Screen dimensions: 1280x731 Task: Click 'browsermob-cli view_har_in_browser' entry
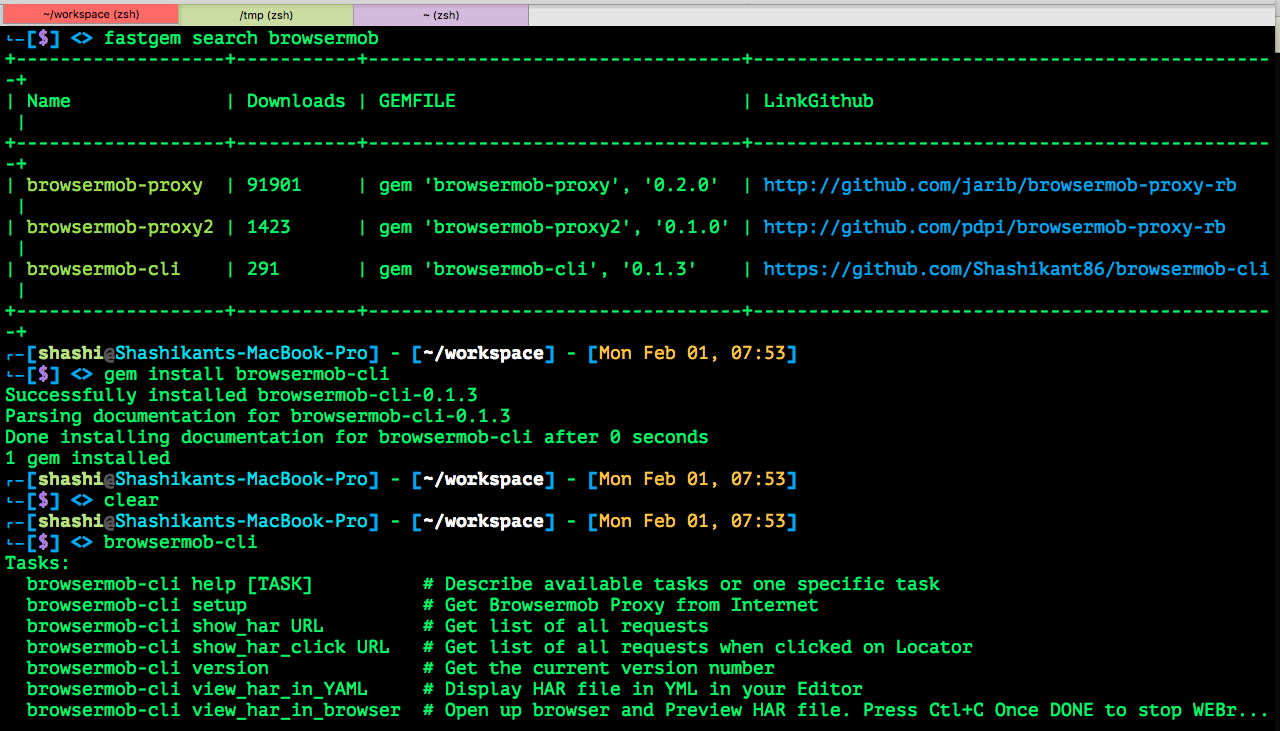[214, 710]
